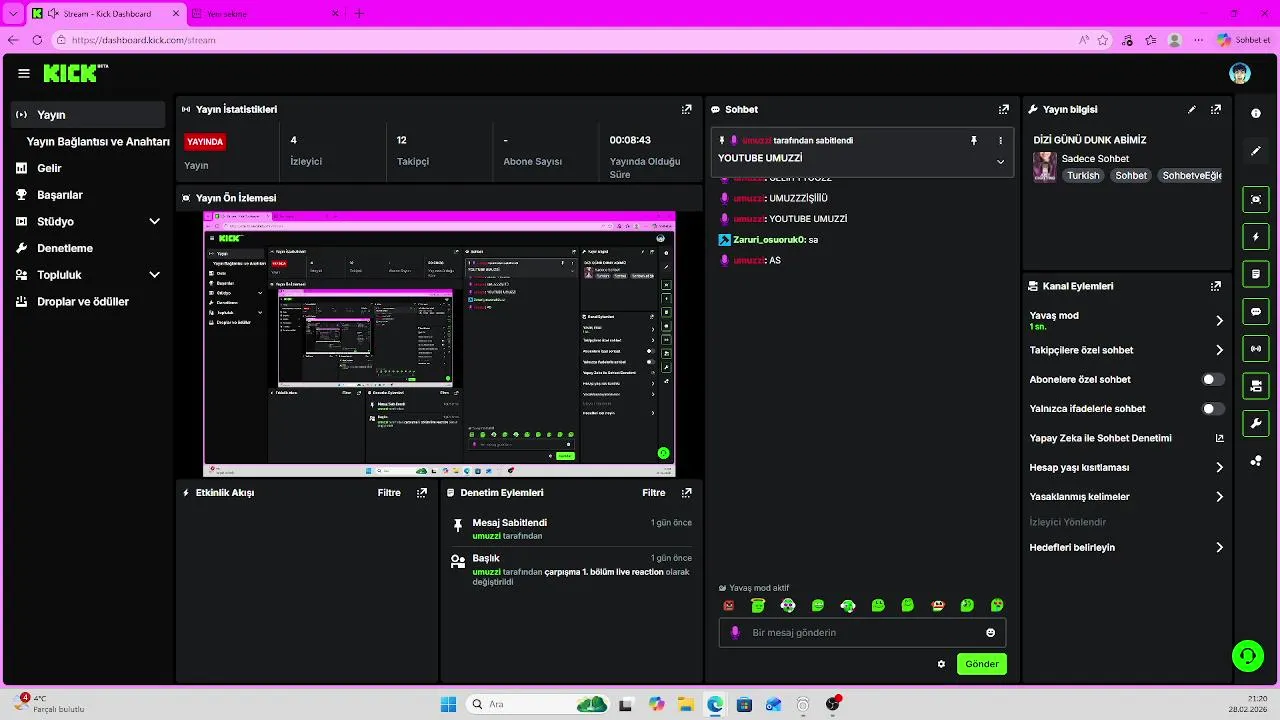The image size is (1280, 720).
Task: Click the wrench icon in the right sidebar
Action: tap(1256, 423)
